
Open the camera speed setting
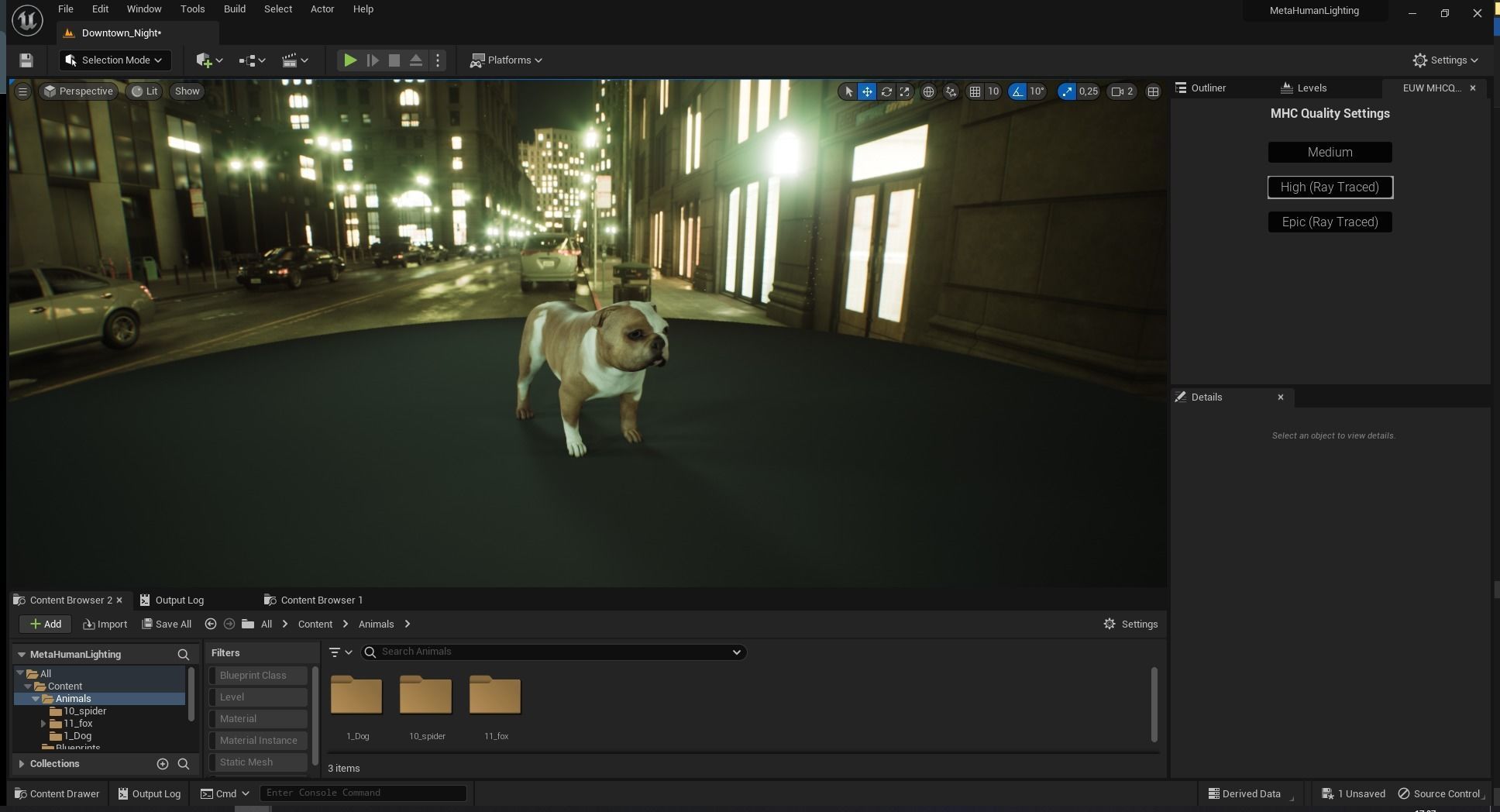[1123, 91]
